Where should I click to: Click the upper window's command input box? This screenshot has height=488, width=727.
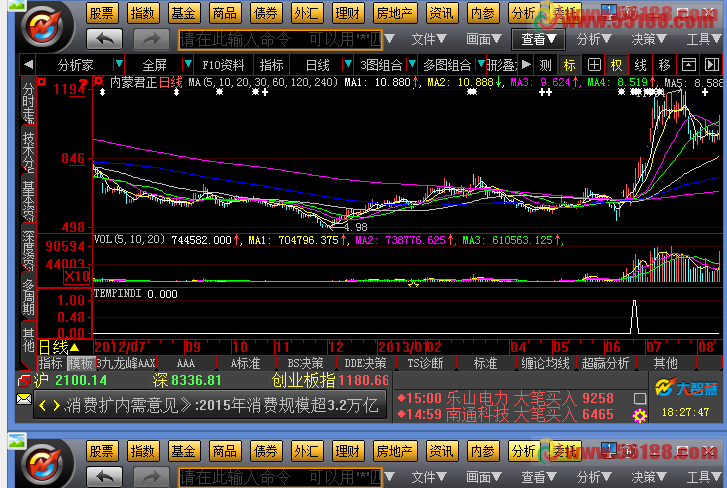pyautogui.click(x=280, y=40)
